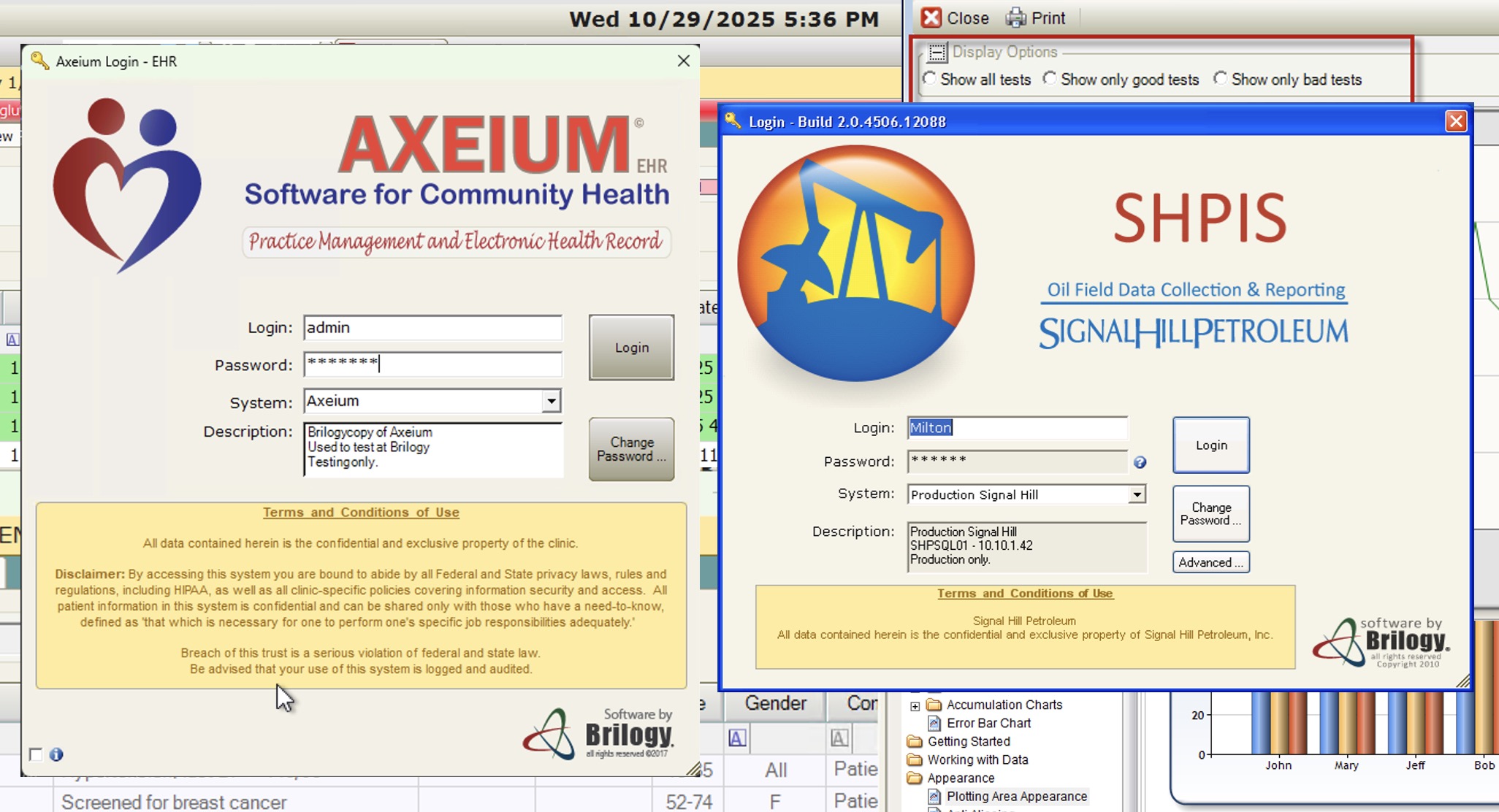Open the Advanced options in SHPIS Login

[x=1211, y=562]
